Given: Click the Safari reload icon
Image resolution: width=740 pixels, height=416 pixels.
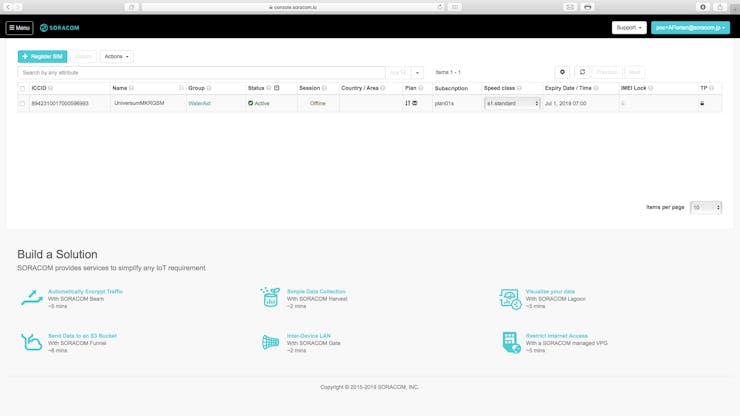Looking at the screenshot, I should tap(440, 7).
